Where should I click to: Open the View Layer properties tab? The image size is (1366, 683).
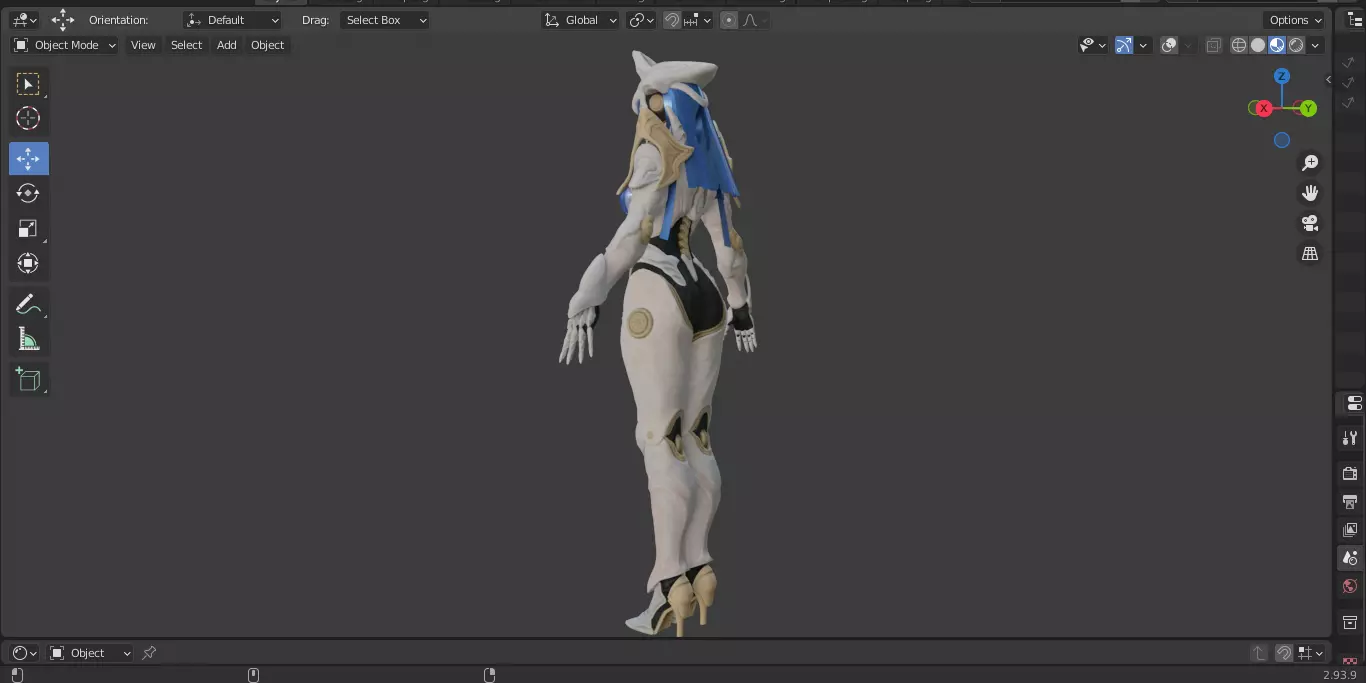point(1350,529)
